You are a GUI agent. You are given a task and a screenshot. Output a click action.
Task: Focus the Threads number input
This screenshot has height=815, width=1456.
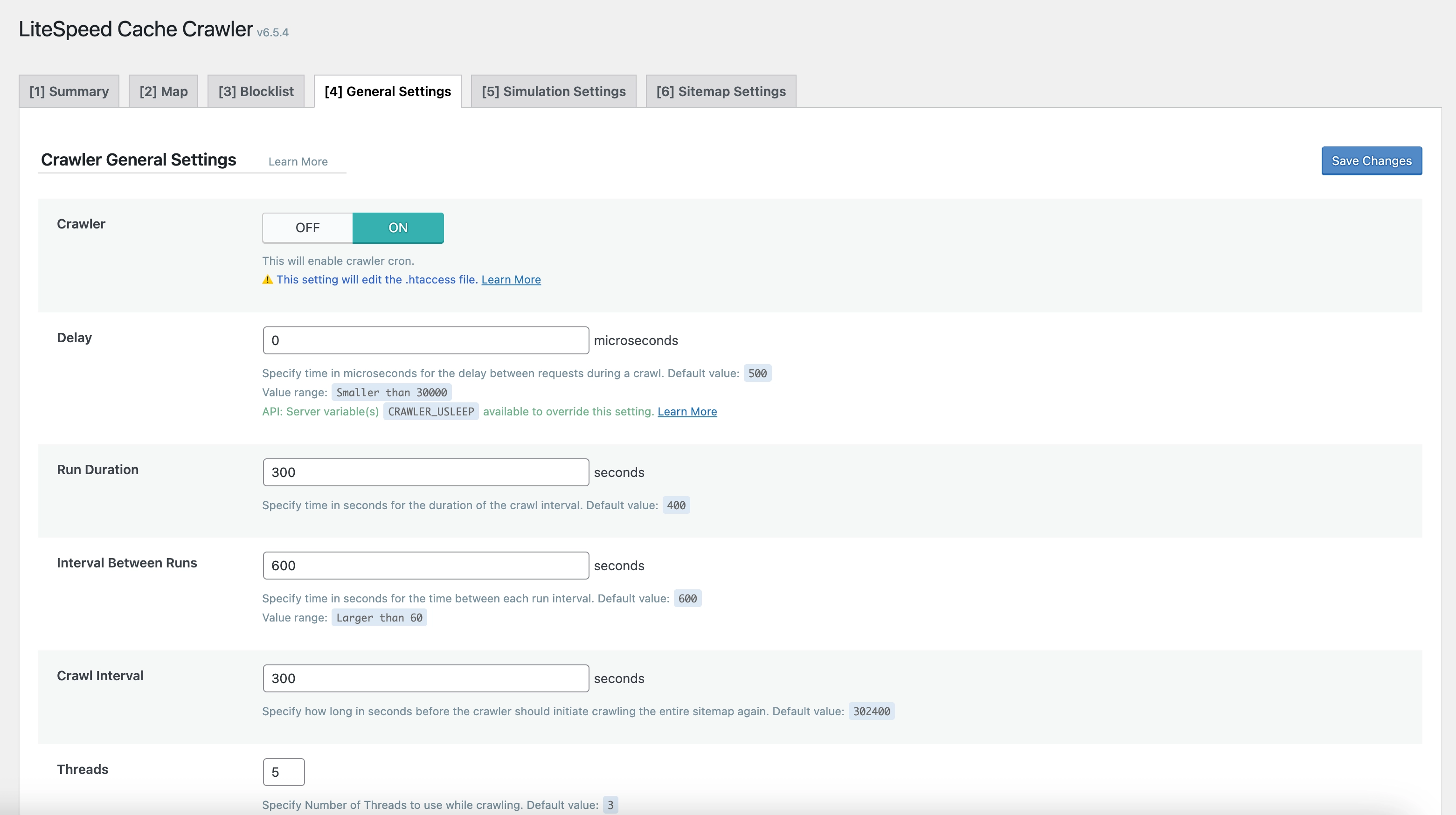[284, 772]
